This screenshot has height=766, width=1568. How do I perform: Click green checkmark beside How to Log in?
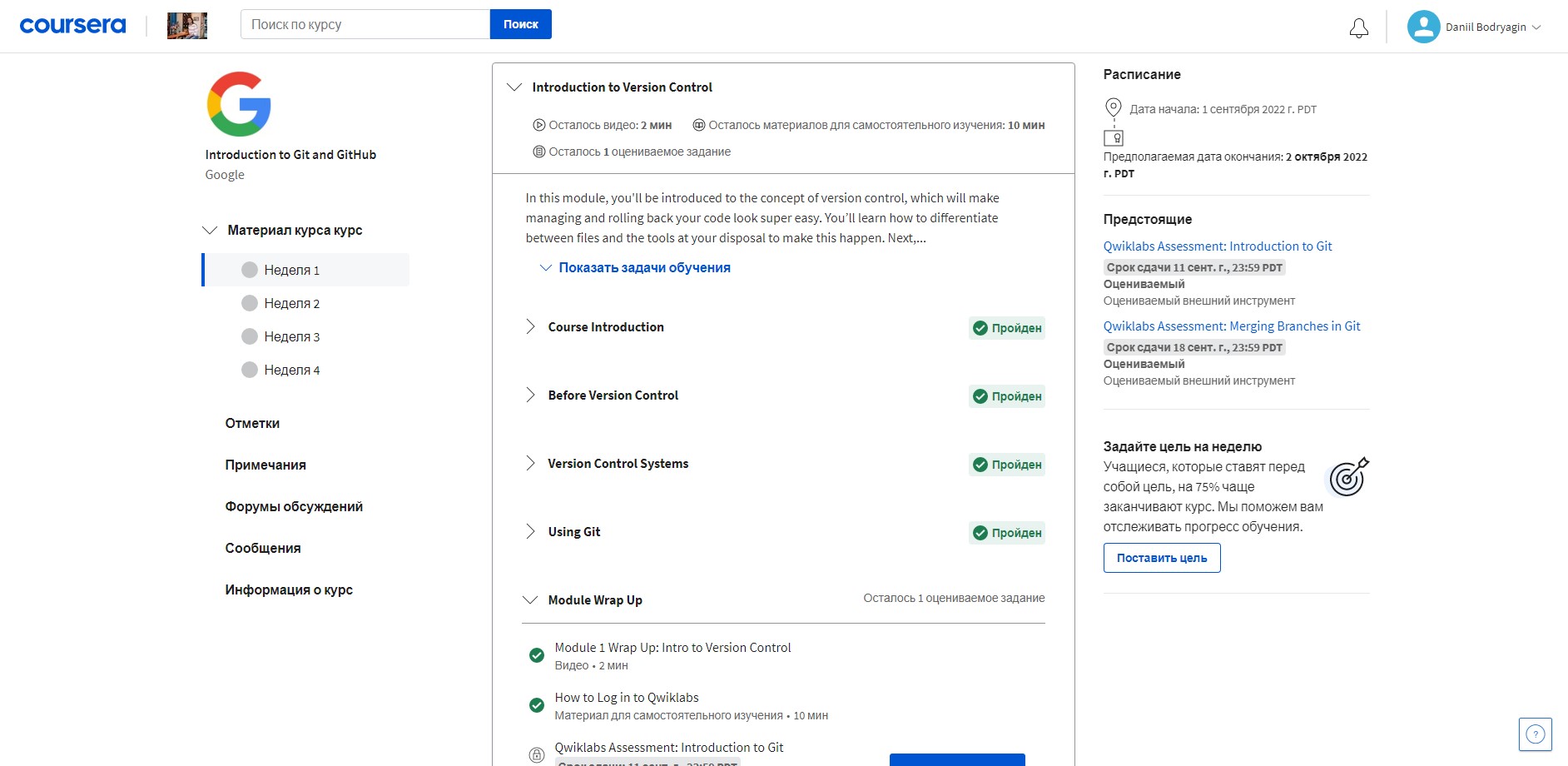537,705
